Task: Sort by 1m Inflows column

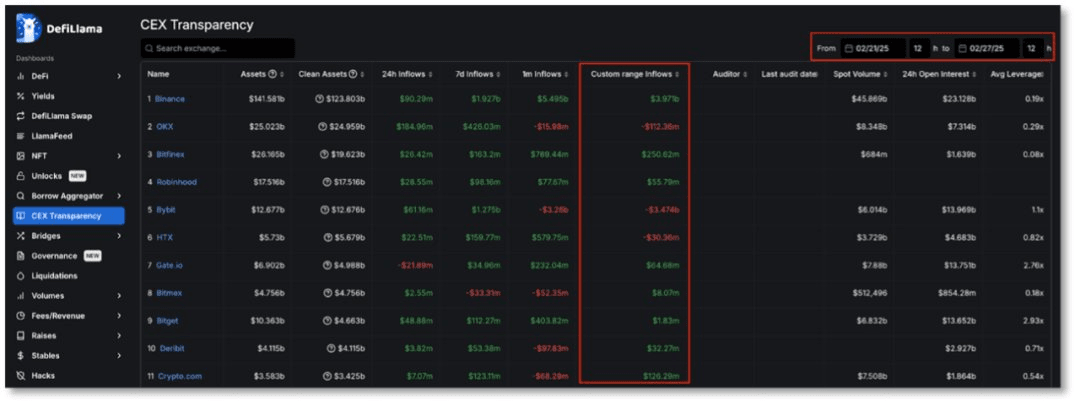Action: tap(546, 74)
